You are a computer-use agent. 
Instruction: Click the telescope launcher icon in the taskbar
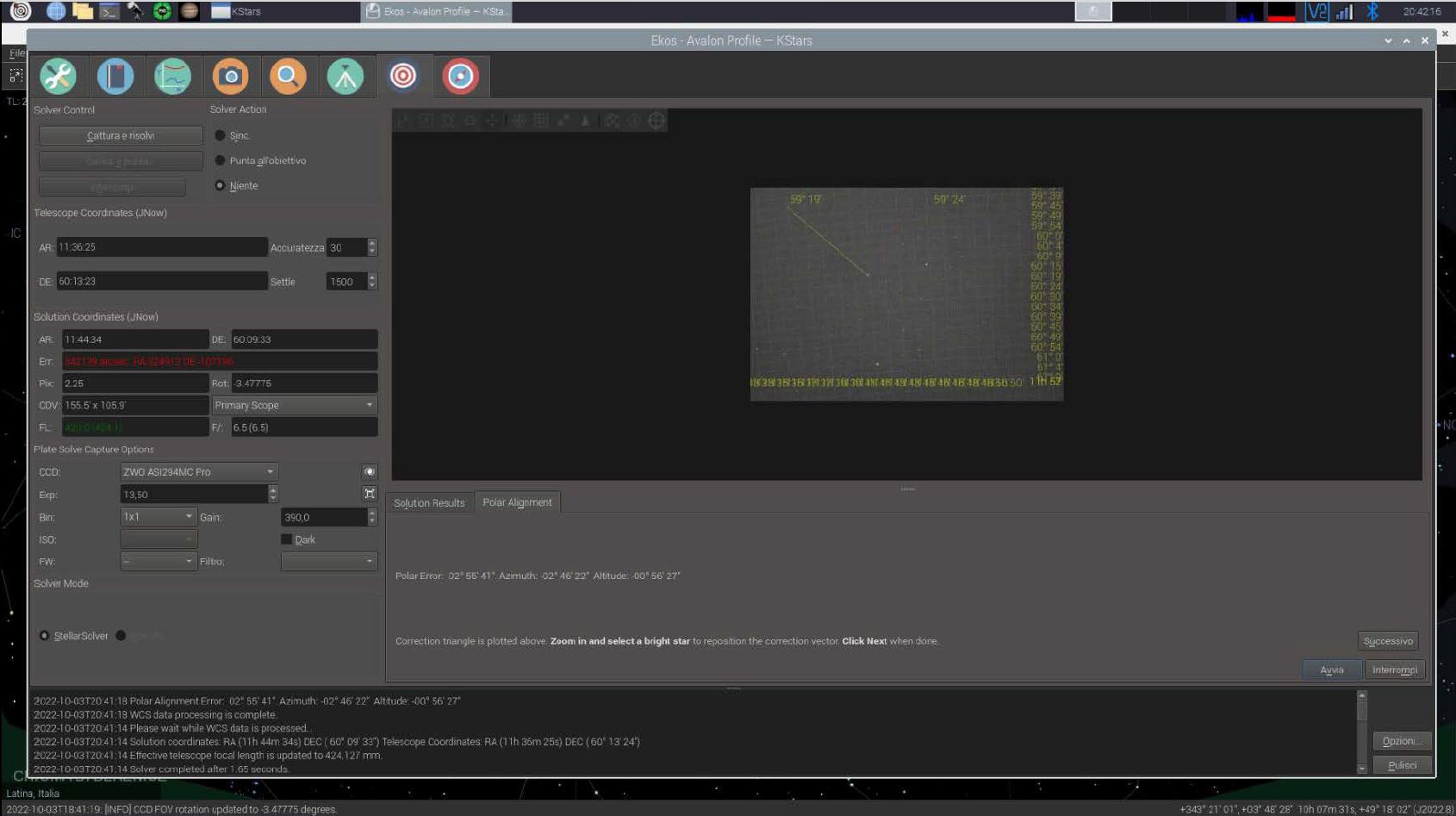(135, 11)
